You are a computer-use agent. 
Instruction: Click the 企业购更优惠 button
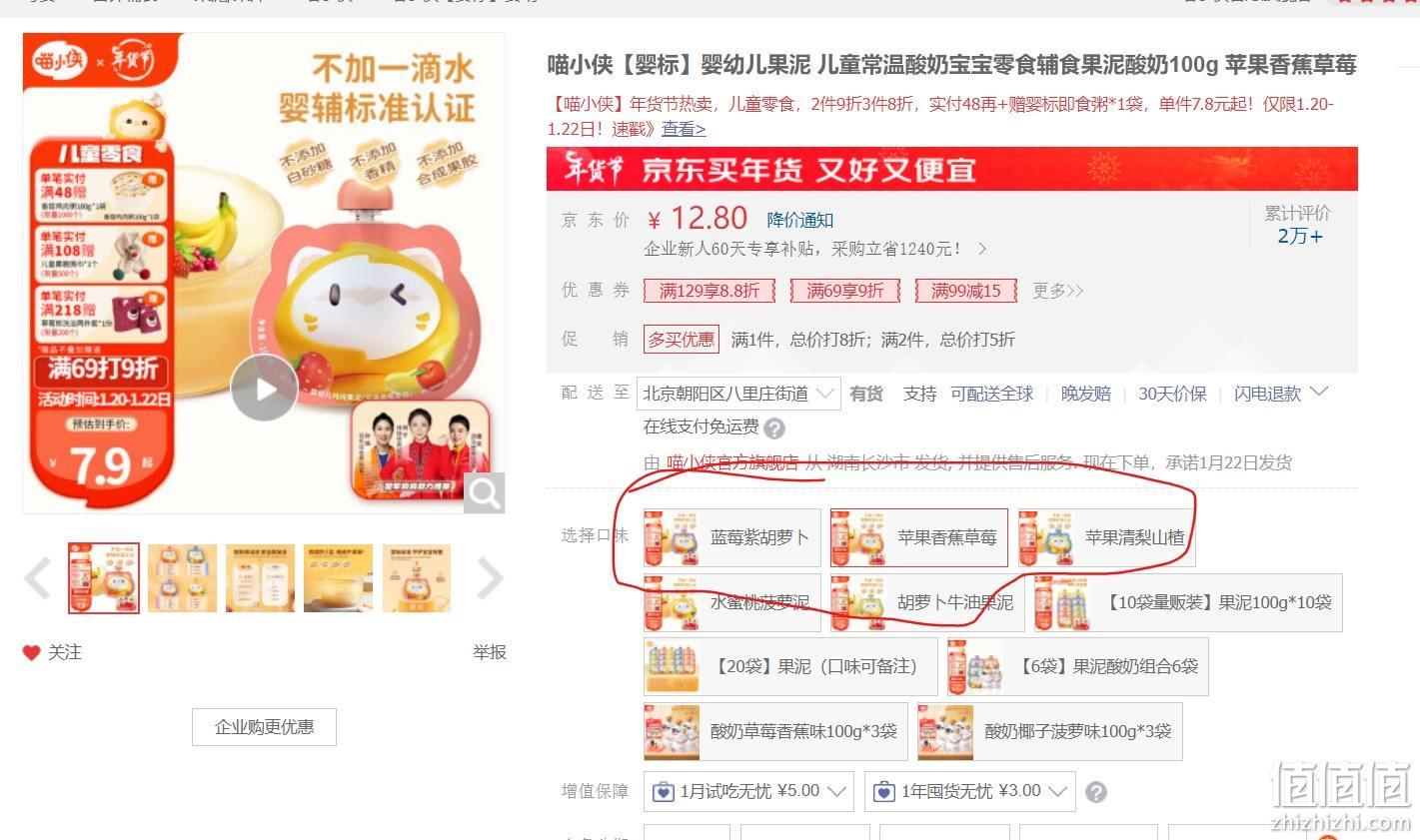point(264,727)
